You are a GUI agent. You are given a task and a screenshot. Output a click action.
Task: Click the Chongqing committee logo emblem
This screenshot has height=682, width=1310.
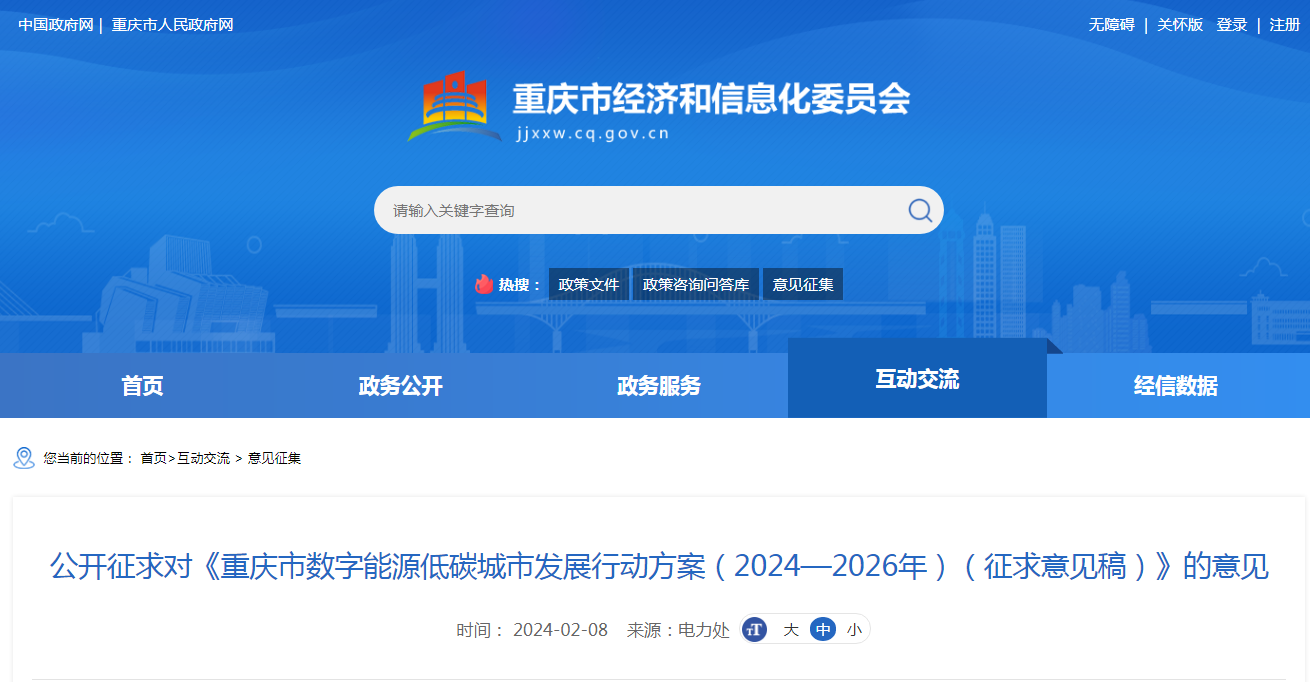[455, 106]
